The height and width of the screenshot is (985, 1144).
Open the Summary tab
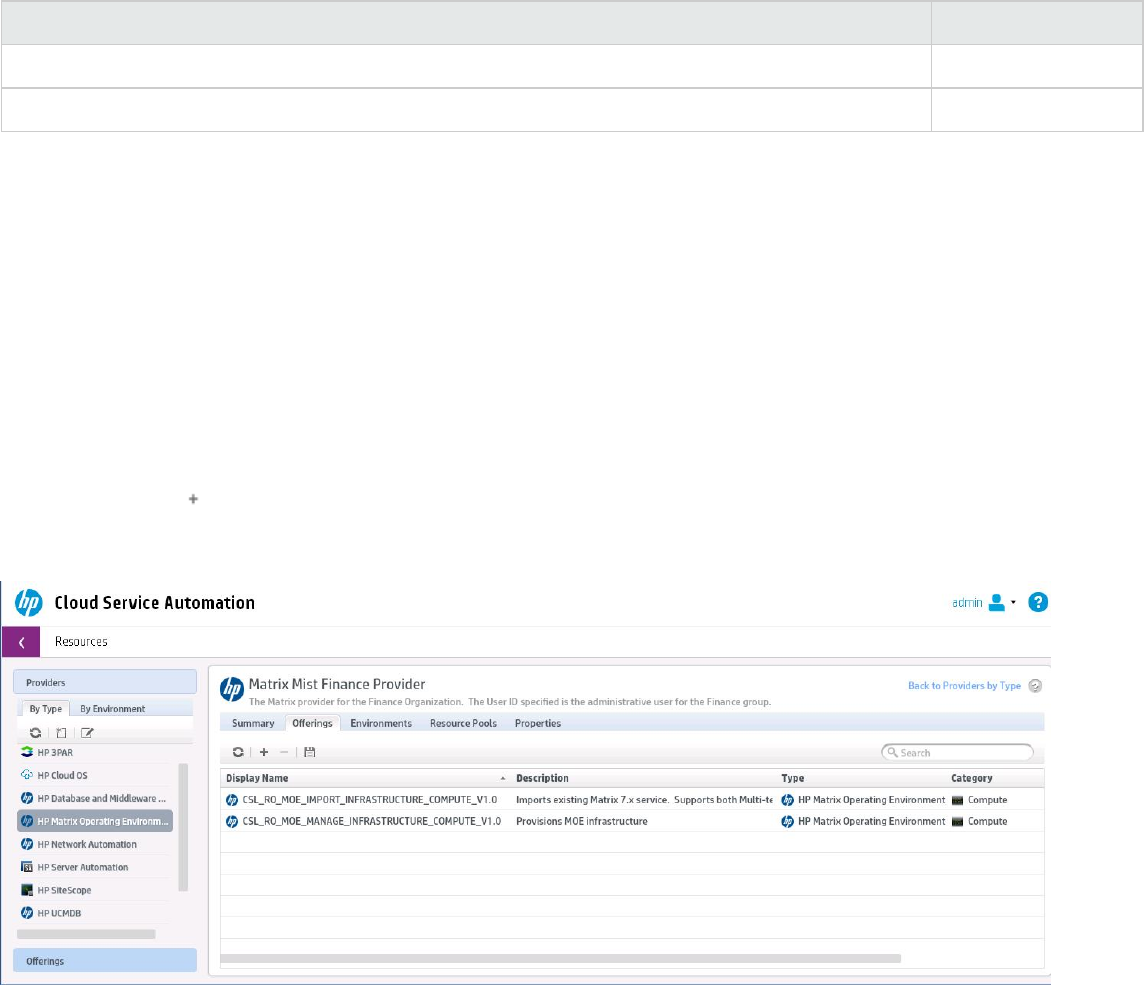253,723
